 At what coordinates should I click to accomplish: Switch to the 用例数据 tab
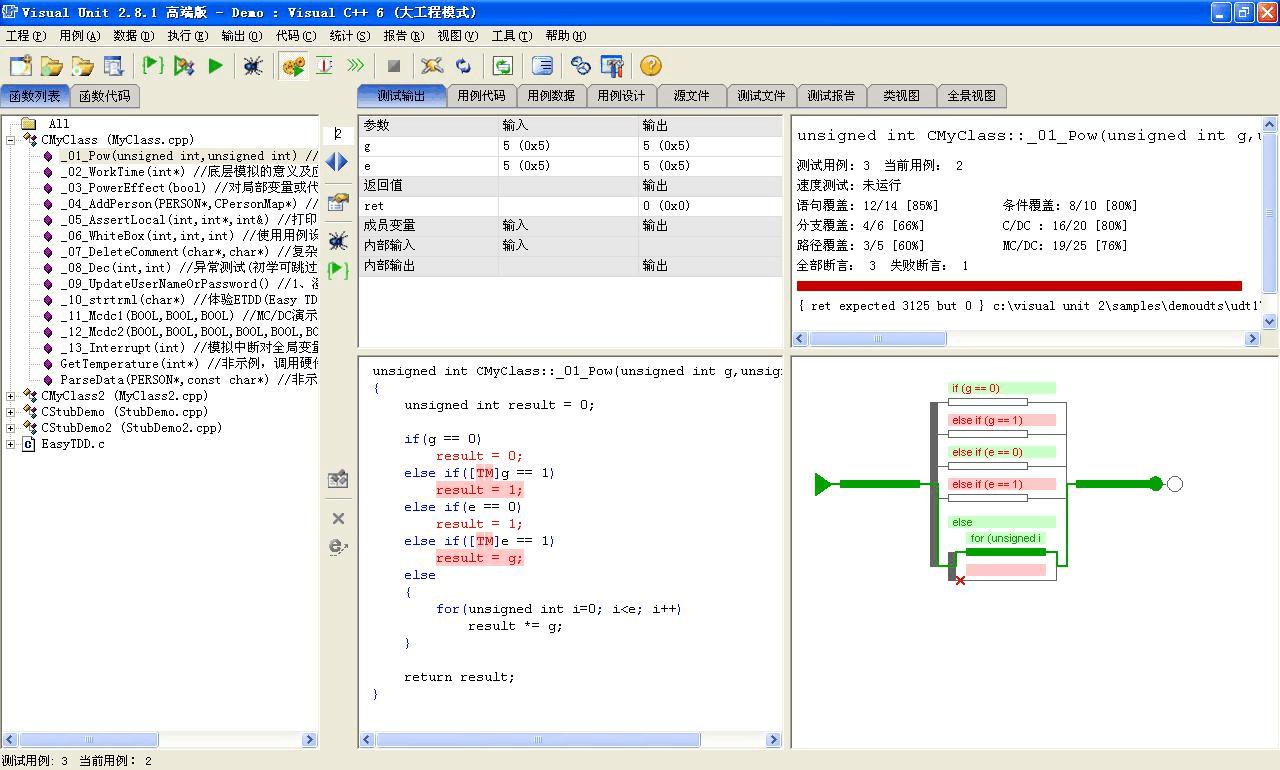click(x=551, y=96)
